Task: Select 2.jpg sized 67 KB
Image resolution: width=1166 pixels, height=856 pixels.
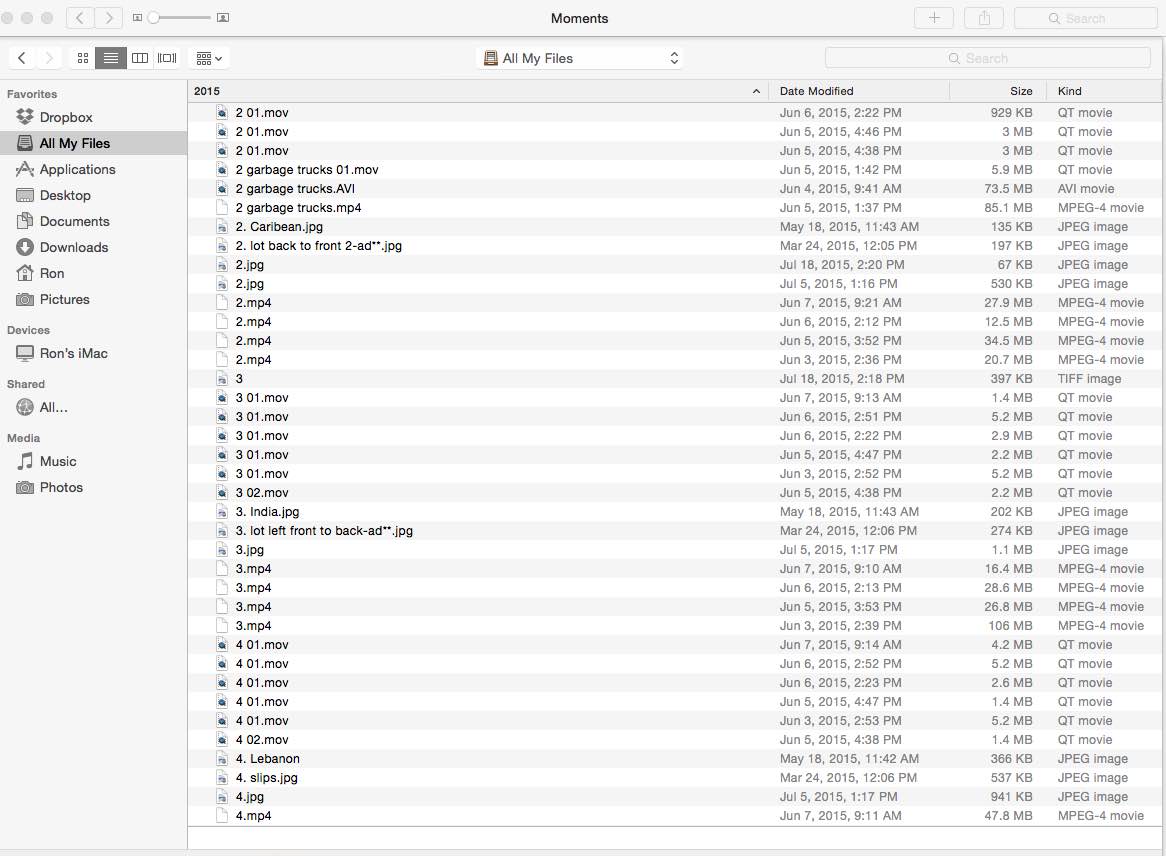Action: click(x=674, y=265)
